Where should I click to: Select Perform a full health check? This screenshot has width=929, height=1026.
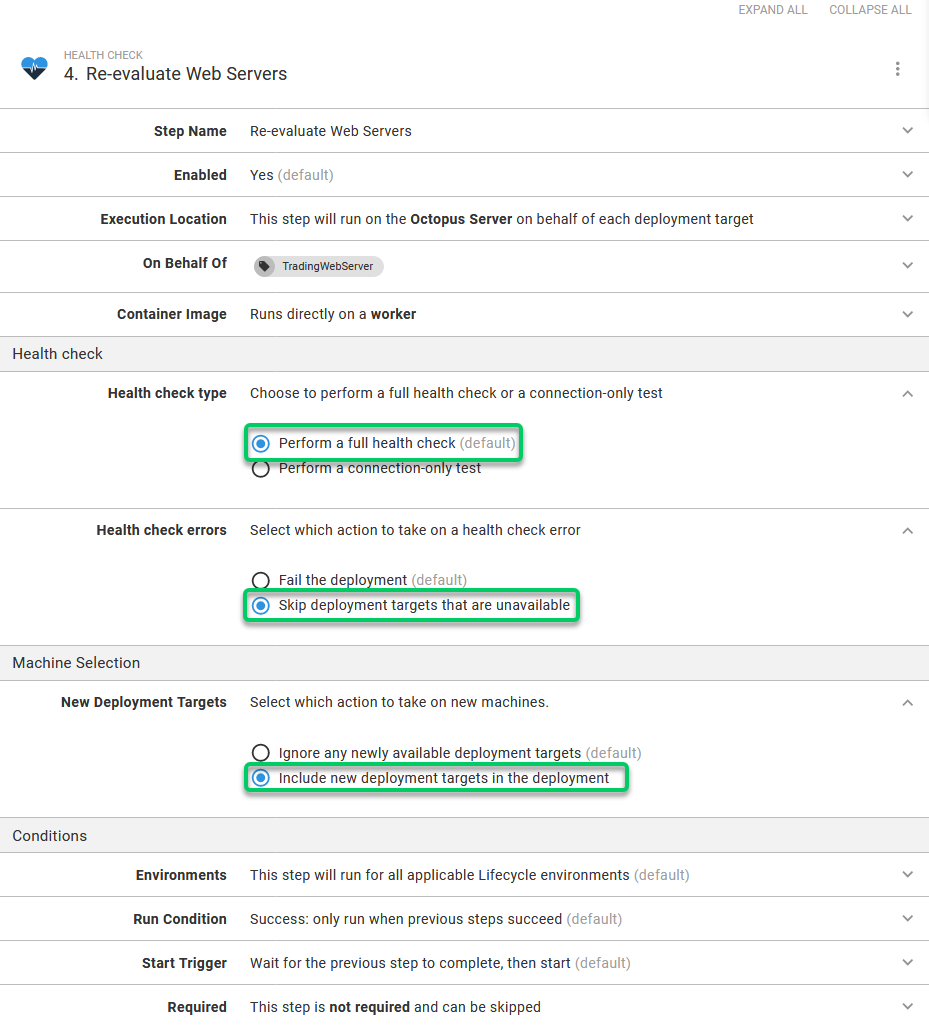coord(261,443)
